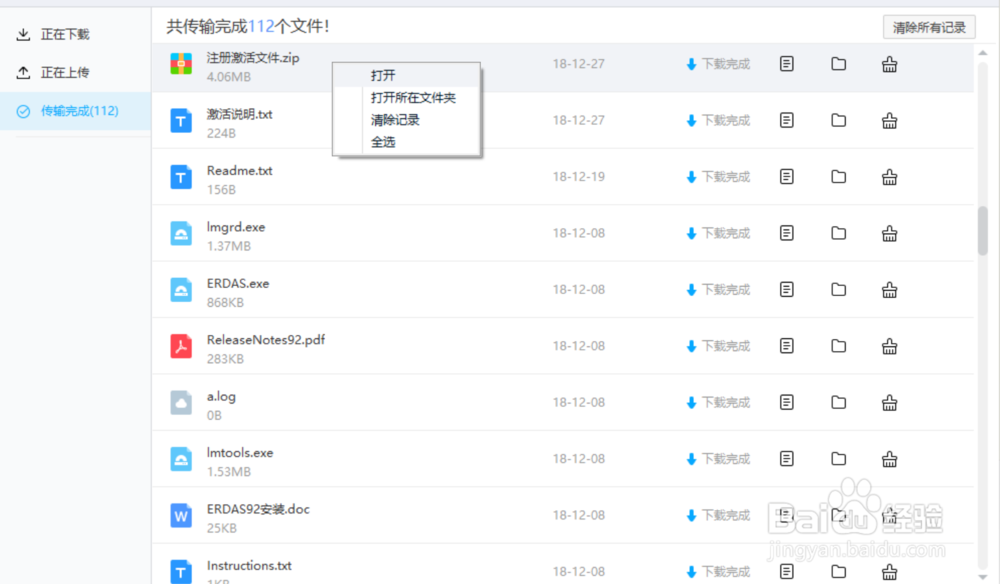
Task: Open file icon for 激活说明.txt row
Action: (x=786, y=120)
